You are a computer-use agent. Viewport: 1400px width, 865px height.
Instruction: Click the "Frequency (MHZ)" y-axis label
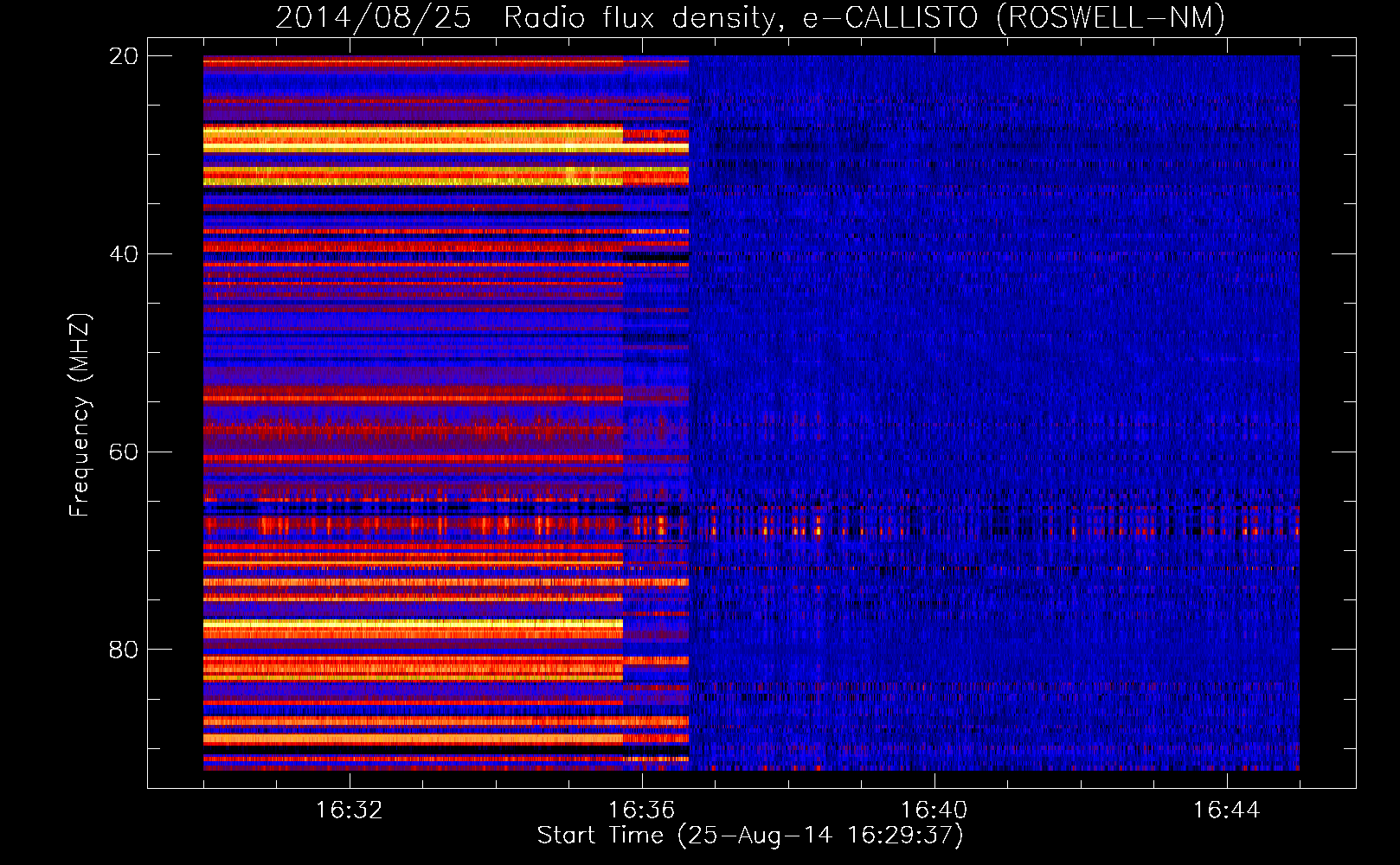pos(79,415)
